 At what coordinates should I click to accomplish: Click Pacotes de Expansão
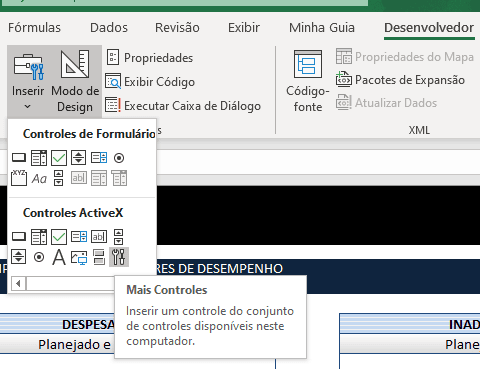tap(400, 80)
